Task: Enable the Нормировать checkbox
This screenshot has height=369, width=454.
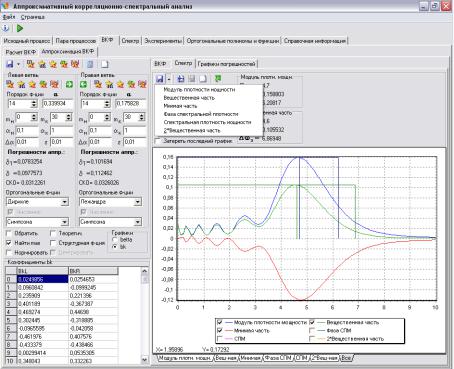Action: [9, 252]
